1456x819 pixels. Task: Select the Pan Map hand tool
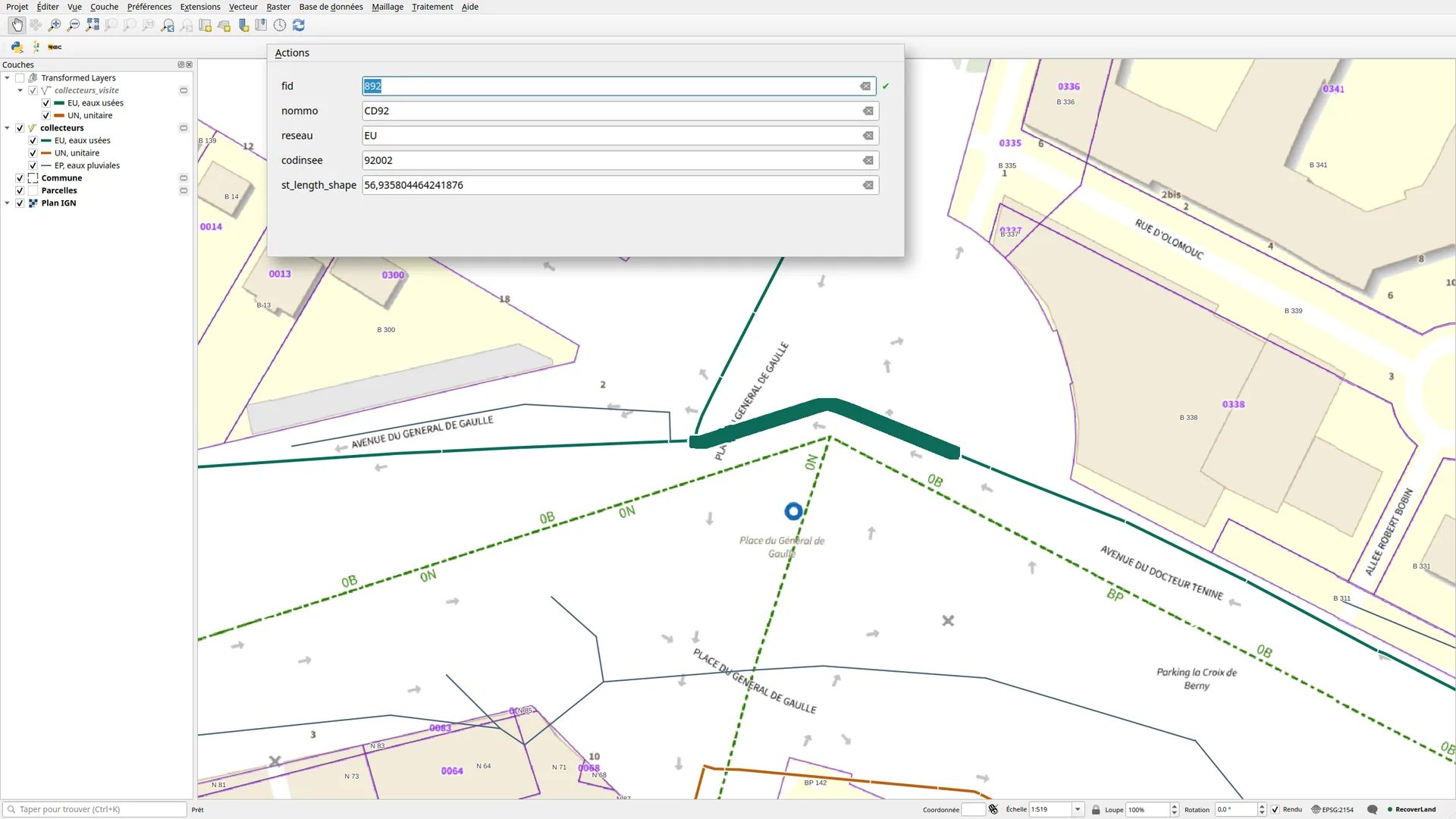click(x=17, y=25)
